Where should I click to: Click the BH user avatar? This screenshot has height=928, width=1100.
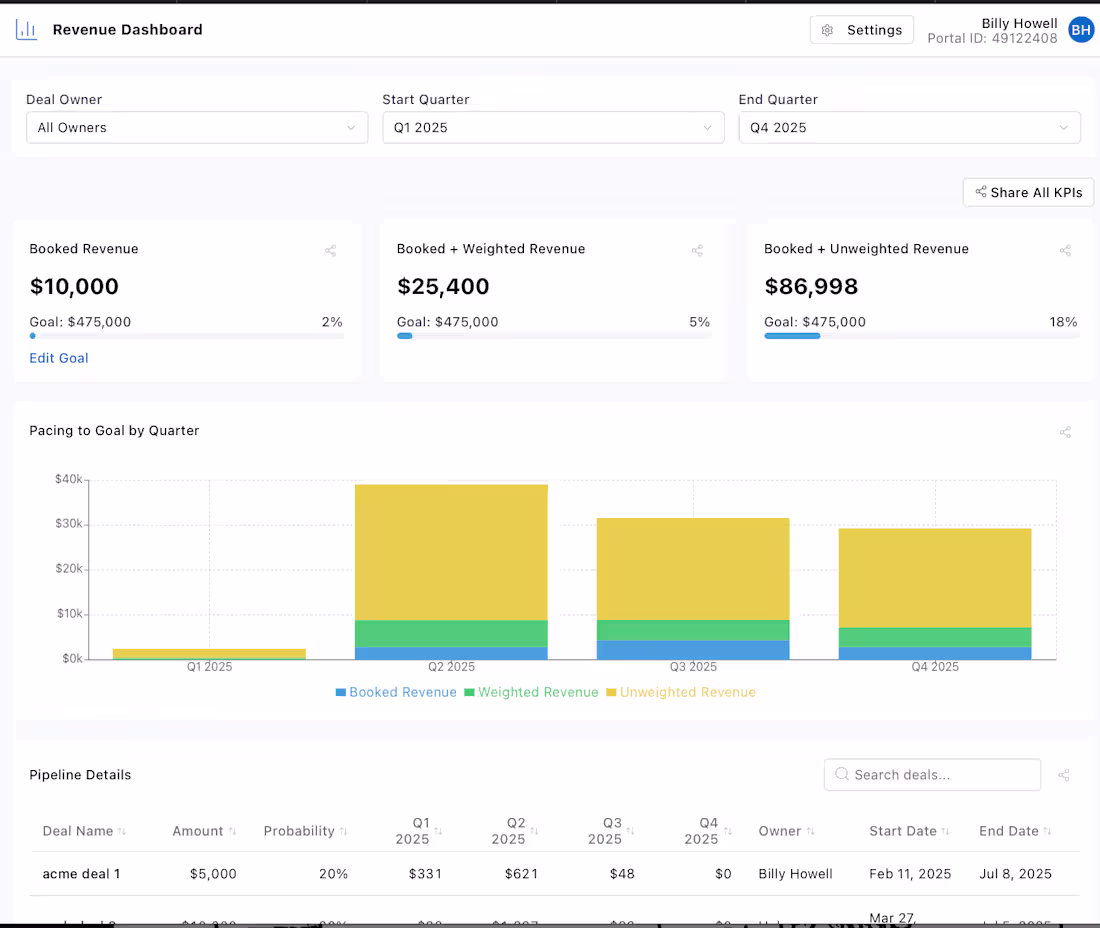pyautogui.click(x=1081, y=30)
